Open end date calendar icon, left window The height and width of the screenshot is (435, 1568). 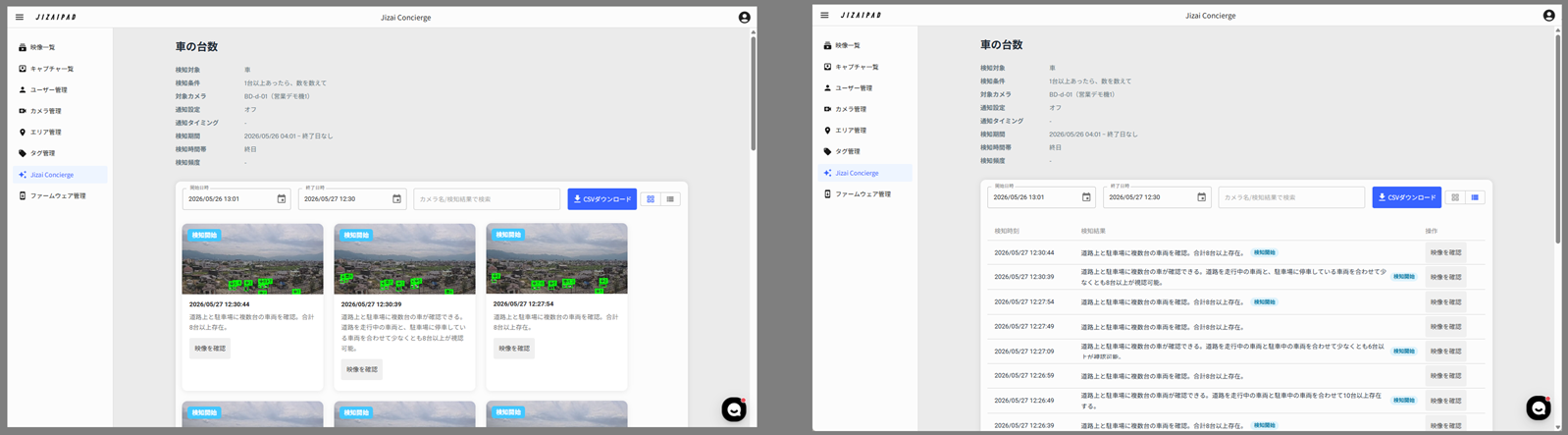pyautogui.click(x=396, y=199)
